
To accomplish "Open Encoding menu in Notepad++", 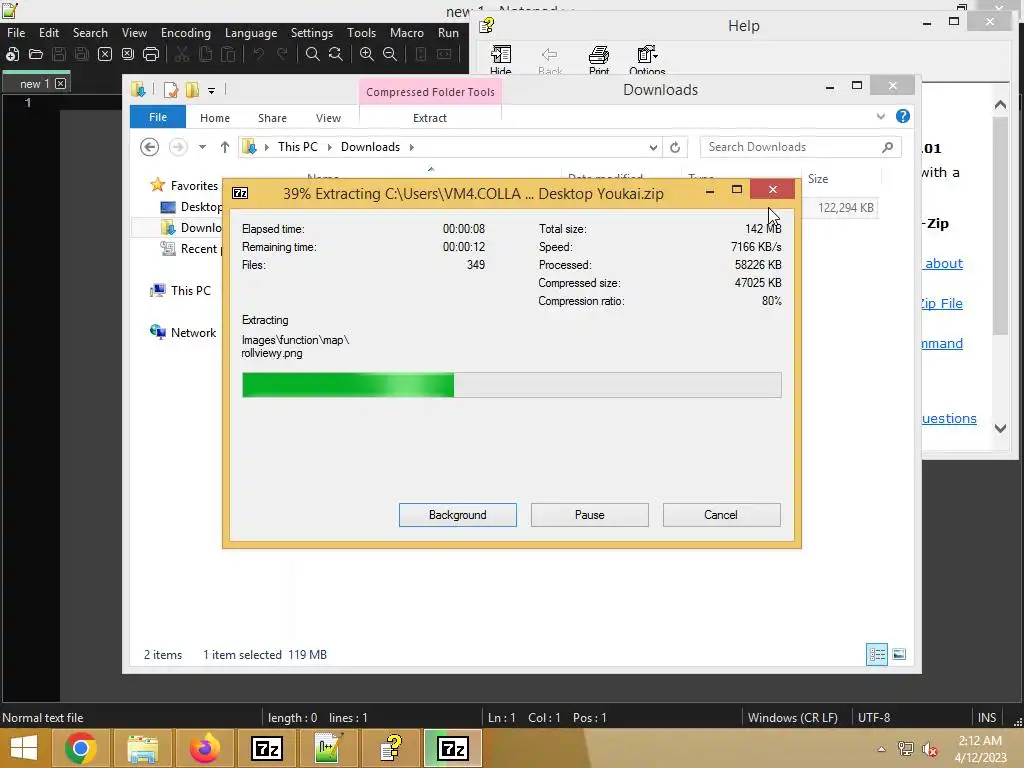I will pos(185,33).
